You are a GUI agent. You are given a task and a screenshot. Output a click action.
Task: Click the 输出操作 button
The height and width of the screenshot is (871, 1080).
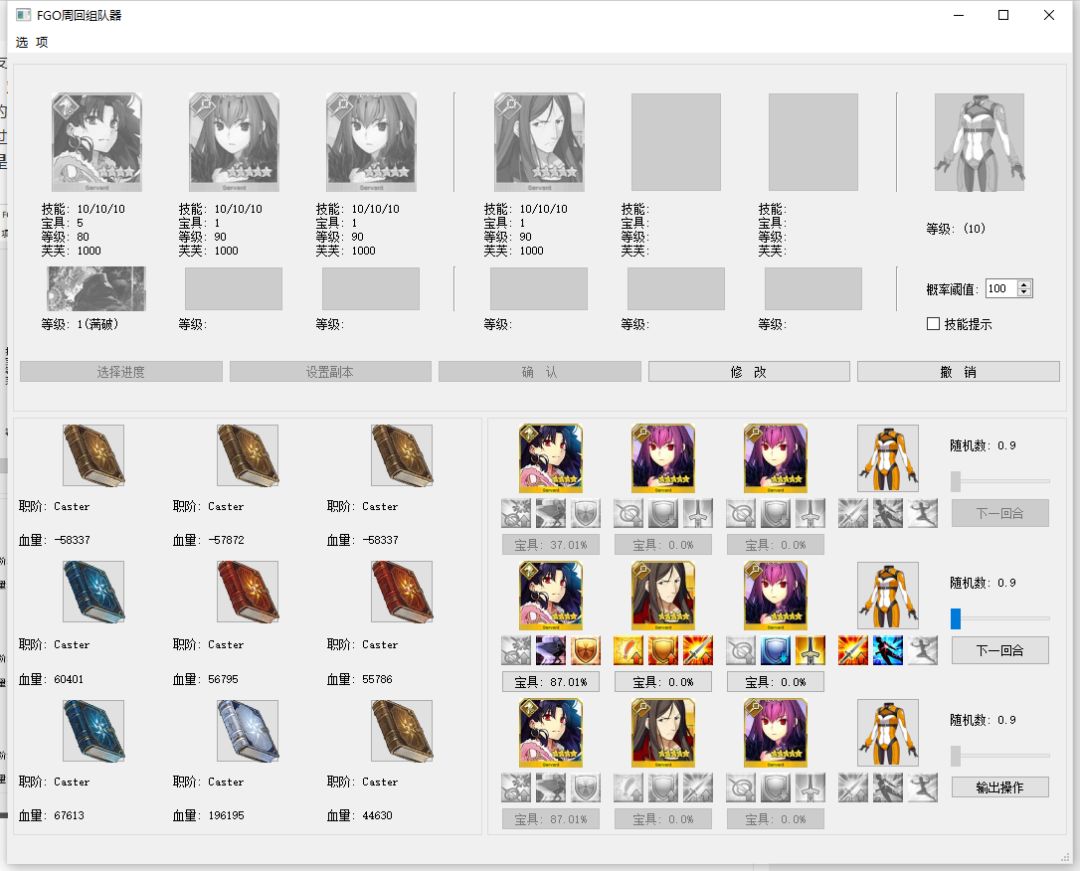click(x=1000, y=787)
